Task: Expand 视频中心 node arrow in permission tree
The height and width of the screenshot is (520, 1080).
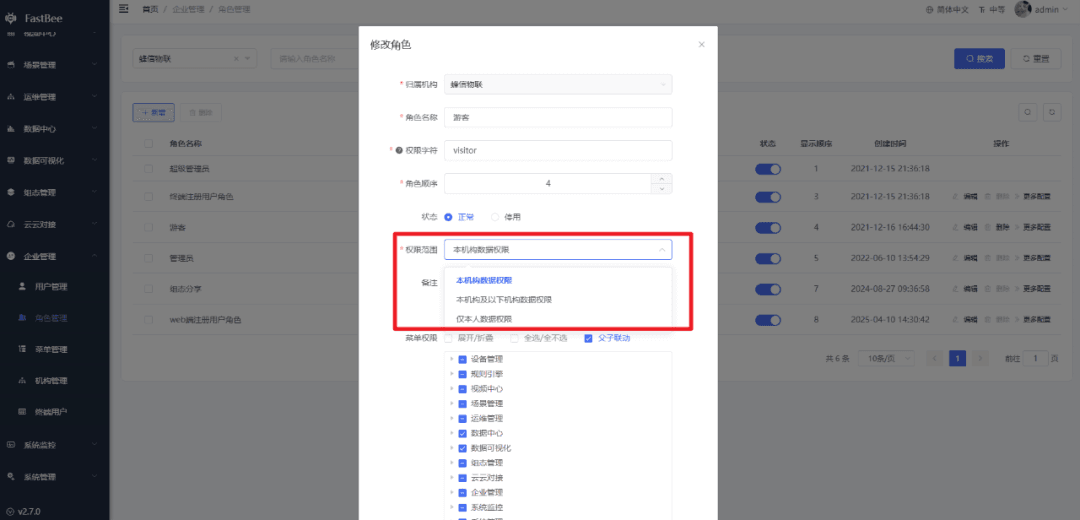Action: pos(452,388)
